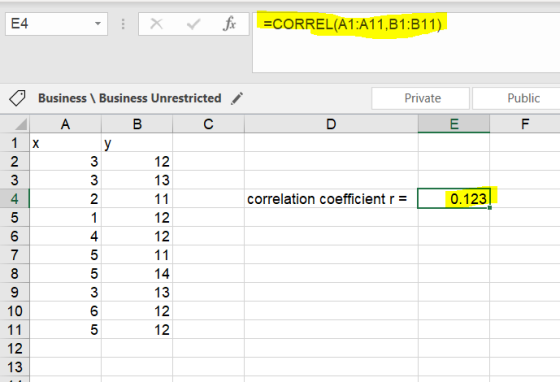Select cell A6 with value 4
Screen dimensions: 560x382
coord(65,236)
